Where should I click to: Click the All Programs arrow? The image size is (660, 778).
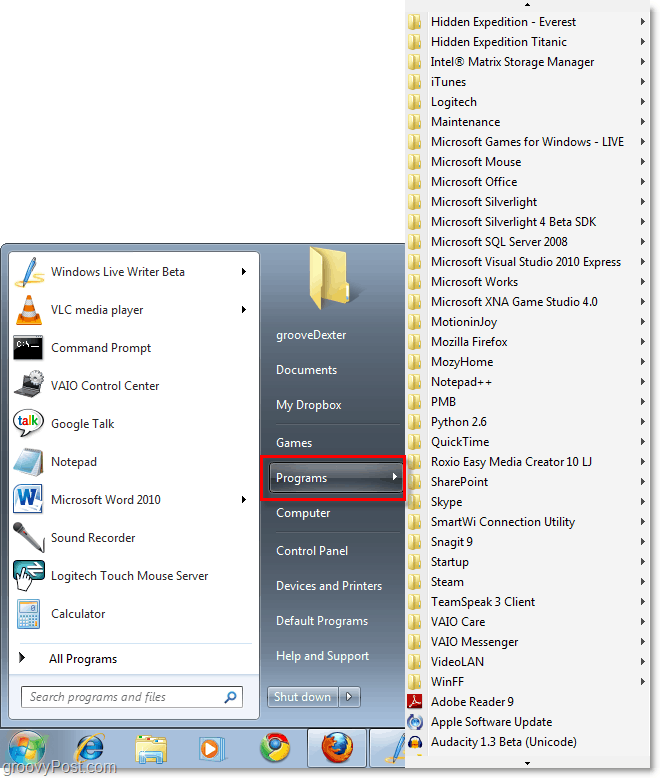point(22,658)
